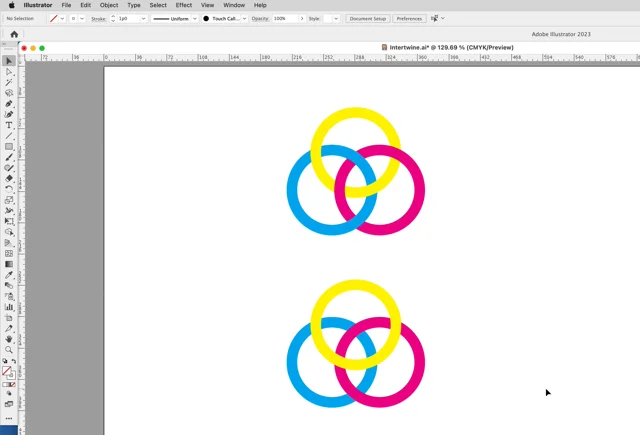Select the Paintbrush tool
640x435 pixels.
pyautogui.click(x=9, y=157)
